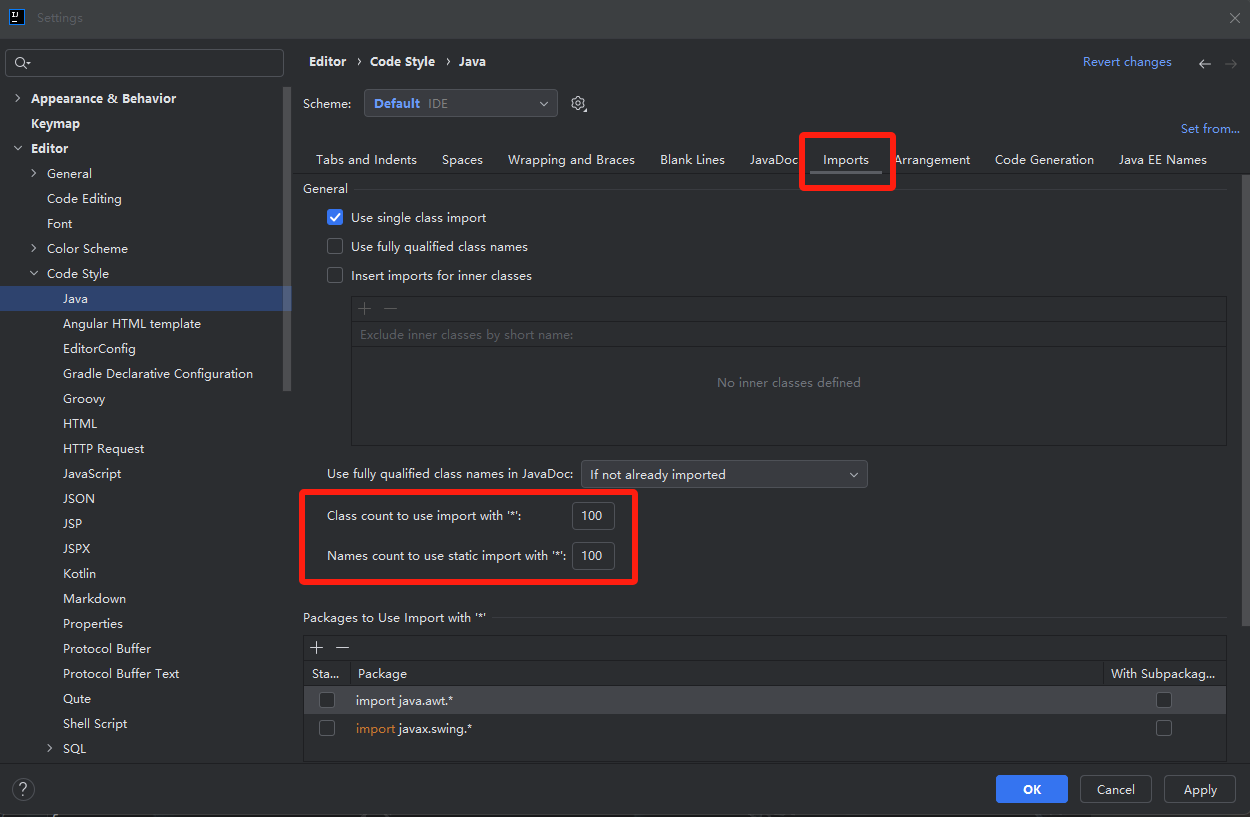Toggle Insert imports for inner classes
Viewport: 1250px width, 817px height.
pos(335,275)
